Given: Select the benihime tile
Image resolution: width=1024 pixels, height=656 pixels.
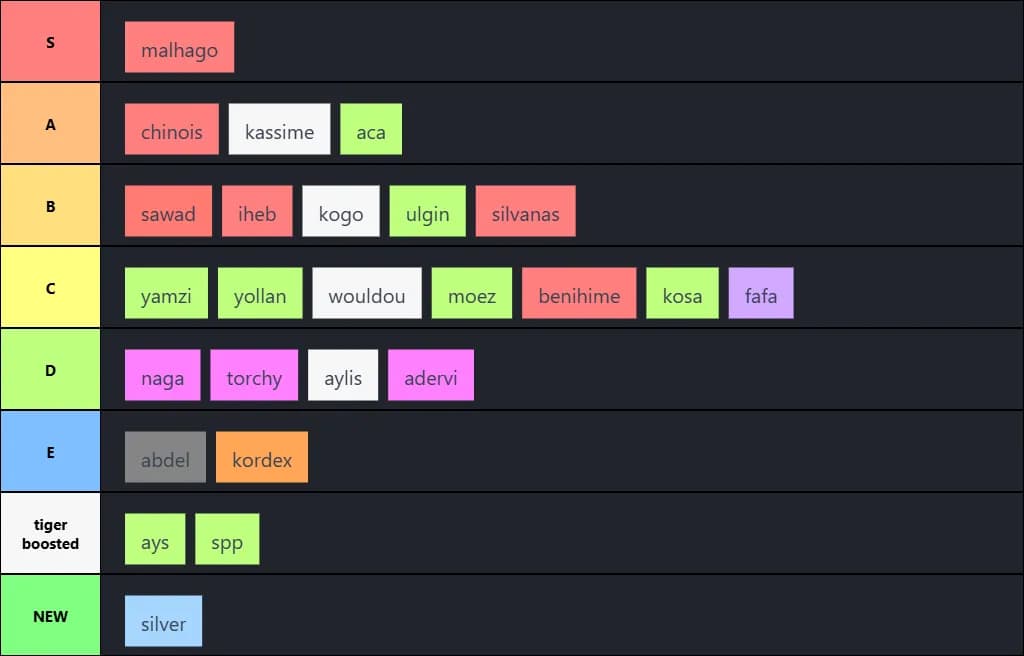Looking at the screenshot, I should click(x=579, y=293).
